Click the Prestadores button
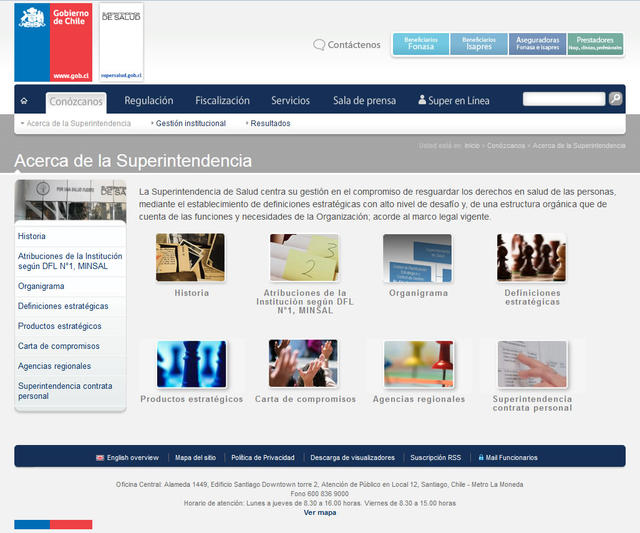 point(595,44)
